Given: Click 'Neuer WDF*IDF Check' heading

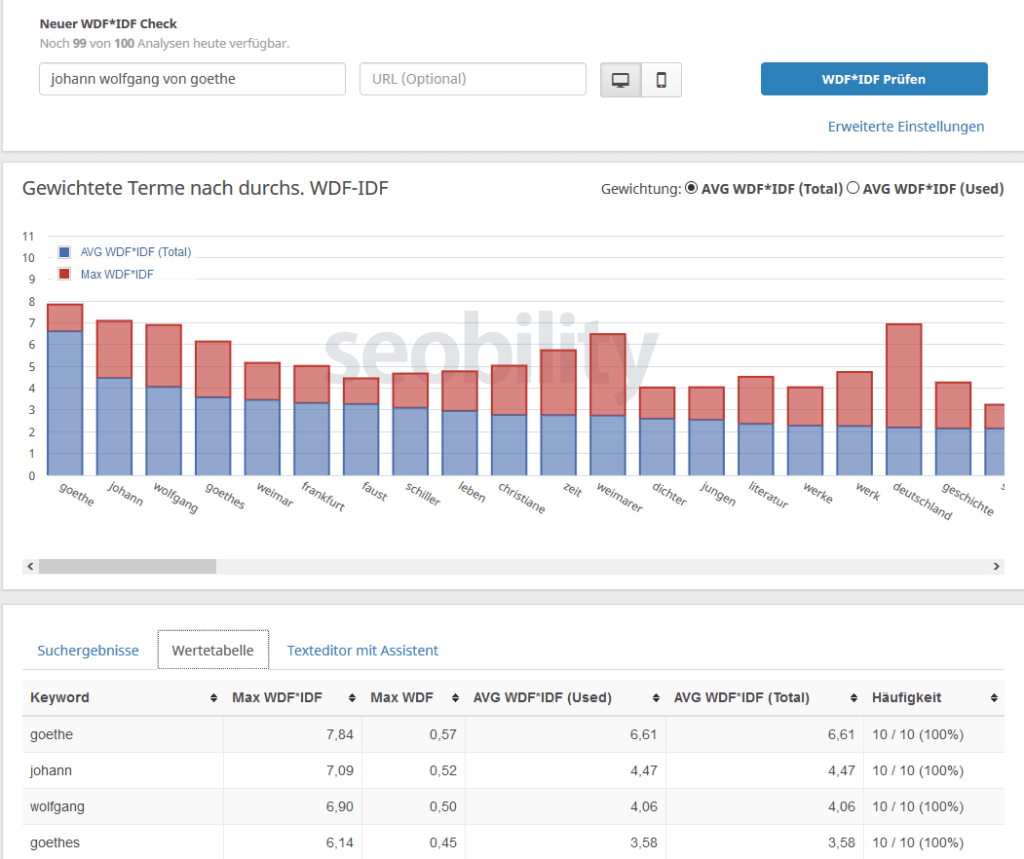Looking at the screenshot, I should point(108,24).
